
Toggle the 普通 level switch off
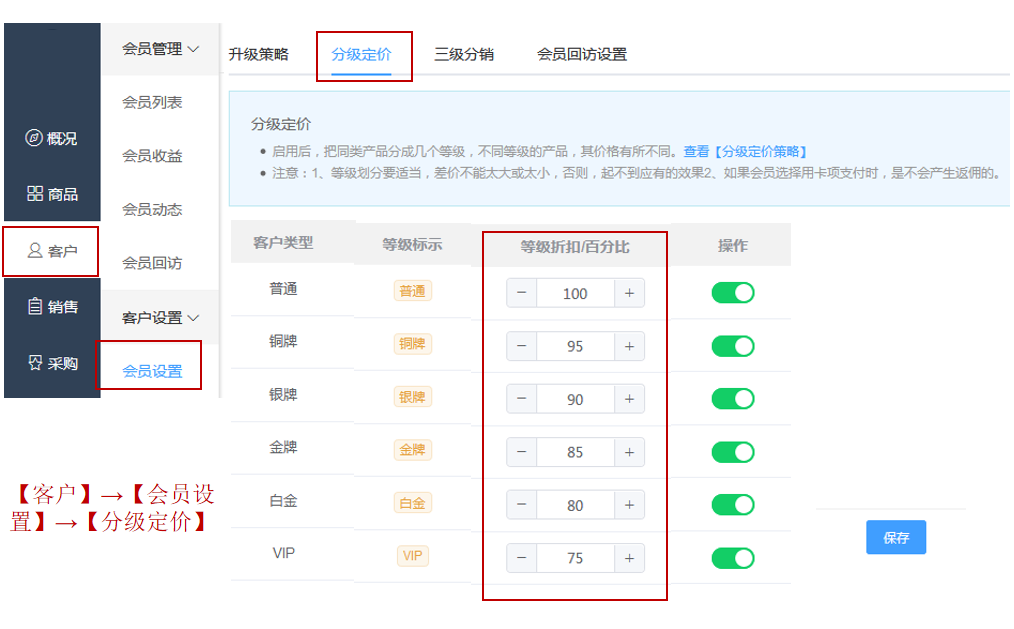click(x=733, y=293)
